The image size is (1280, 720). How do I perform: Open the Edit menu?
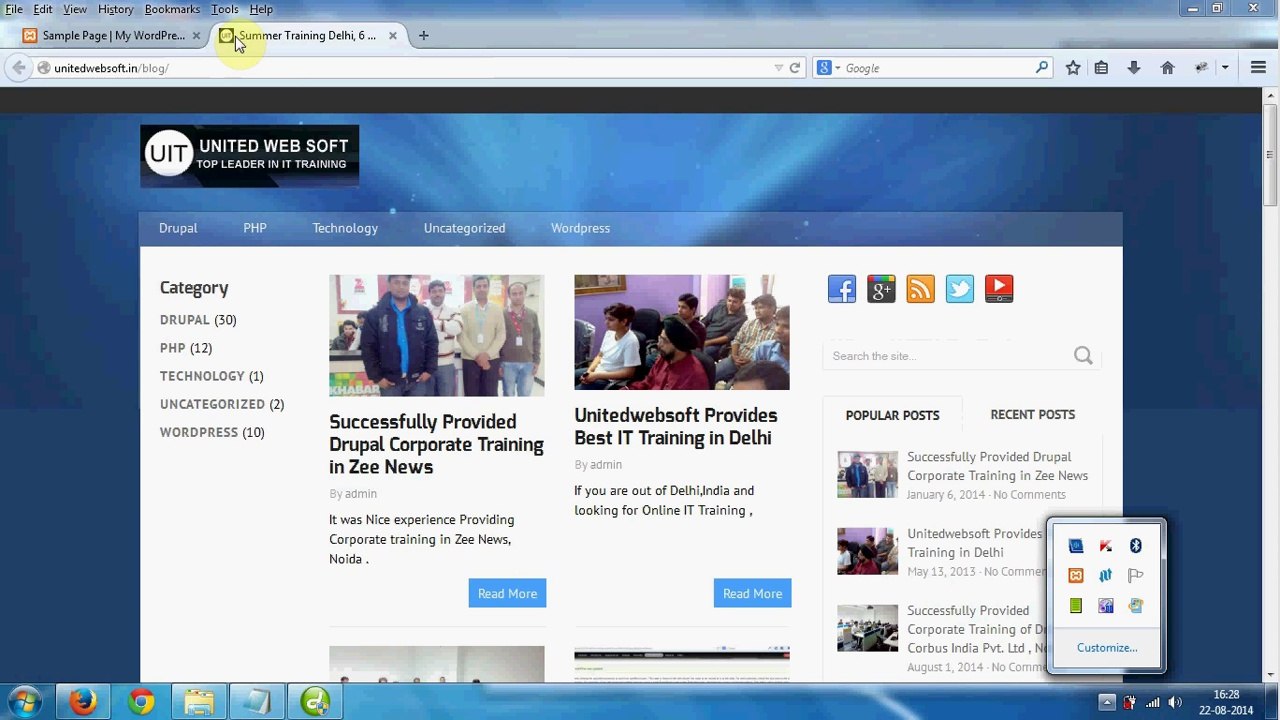point(43,9)
